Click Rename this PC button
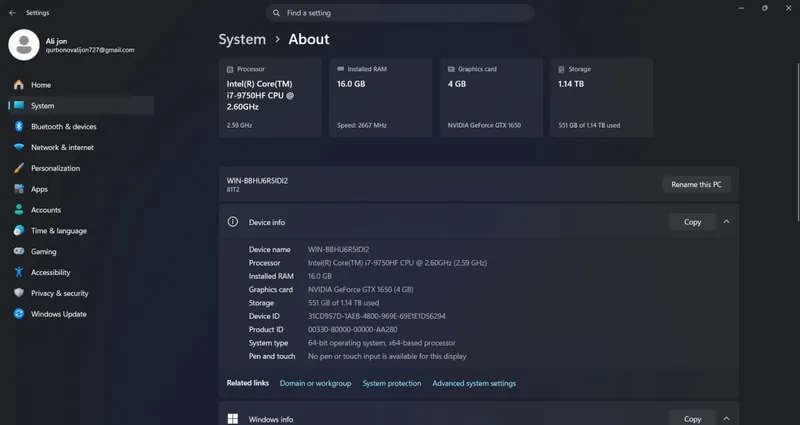This screenshot has width=800, height=425. 696,184
